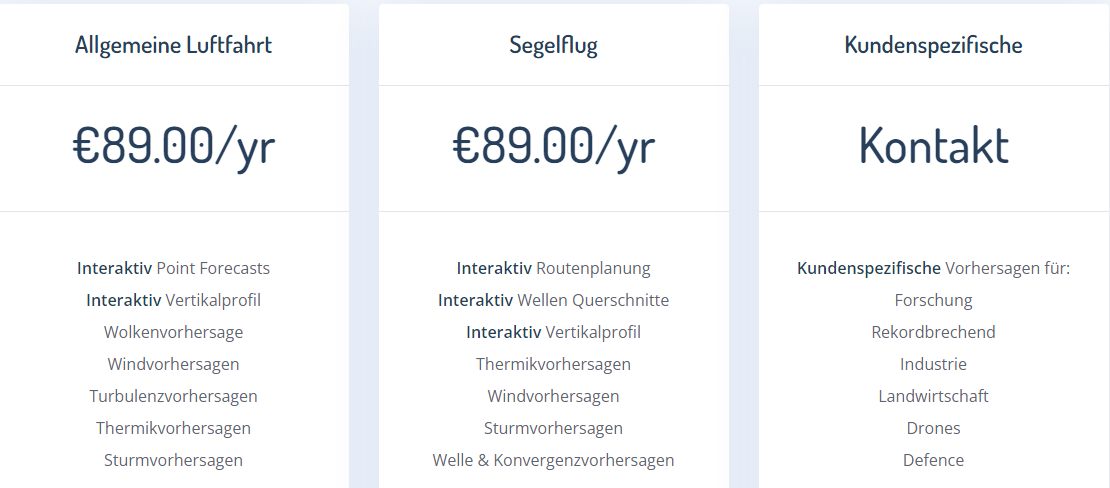Click Welle & Konvergenzvorhersagen feature
The image size is (1110, 488).
coord(553,460)
